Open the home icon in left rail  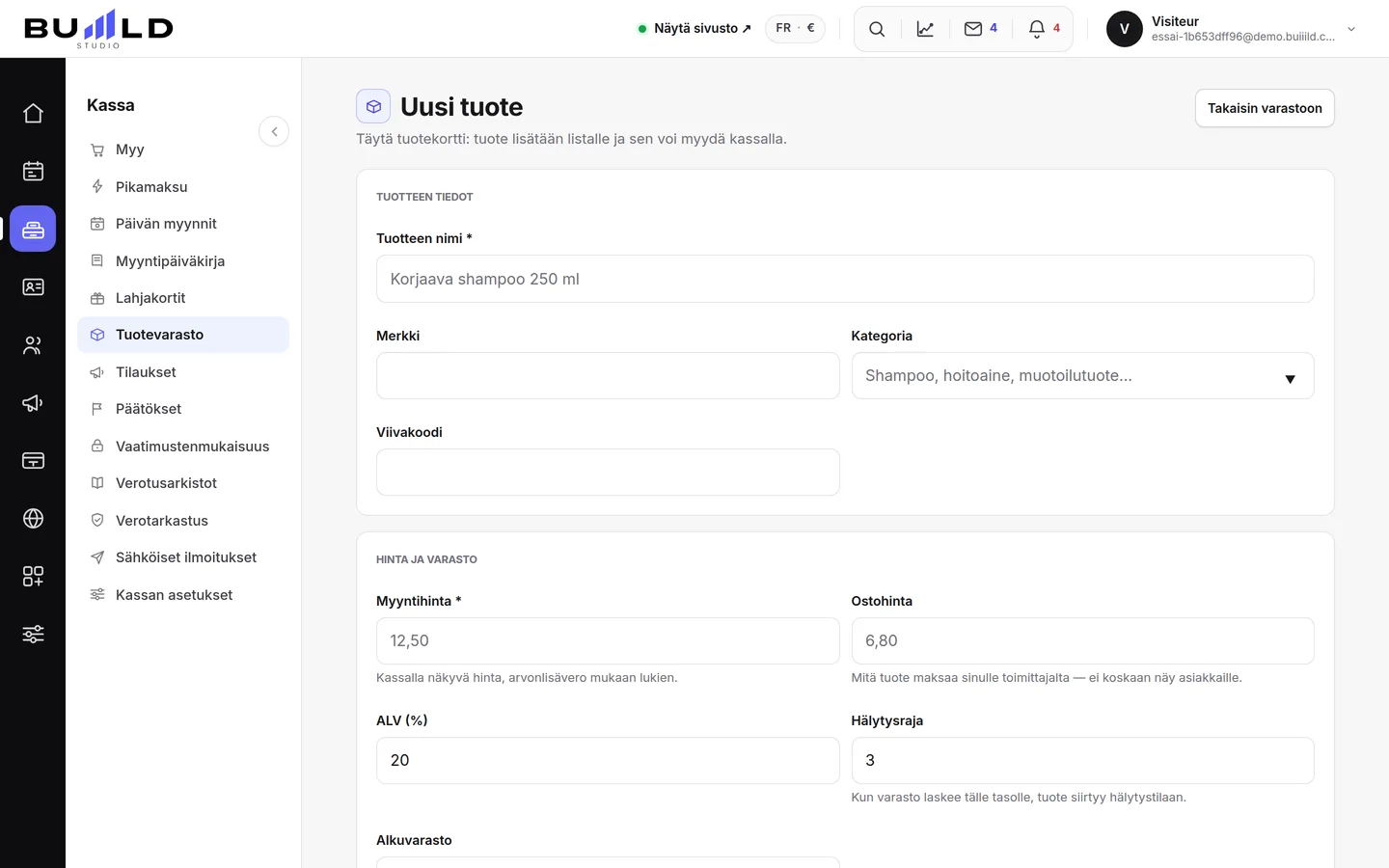coord(33,114)
